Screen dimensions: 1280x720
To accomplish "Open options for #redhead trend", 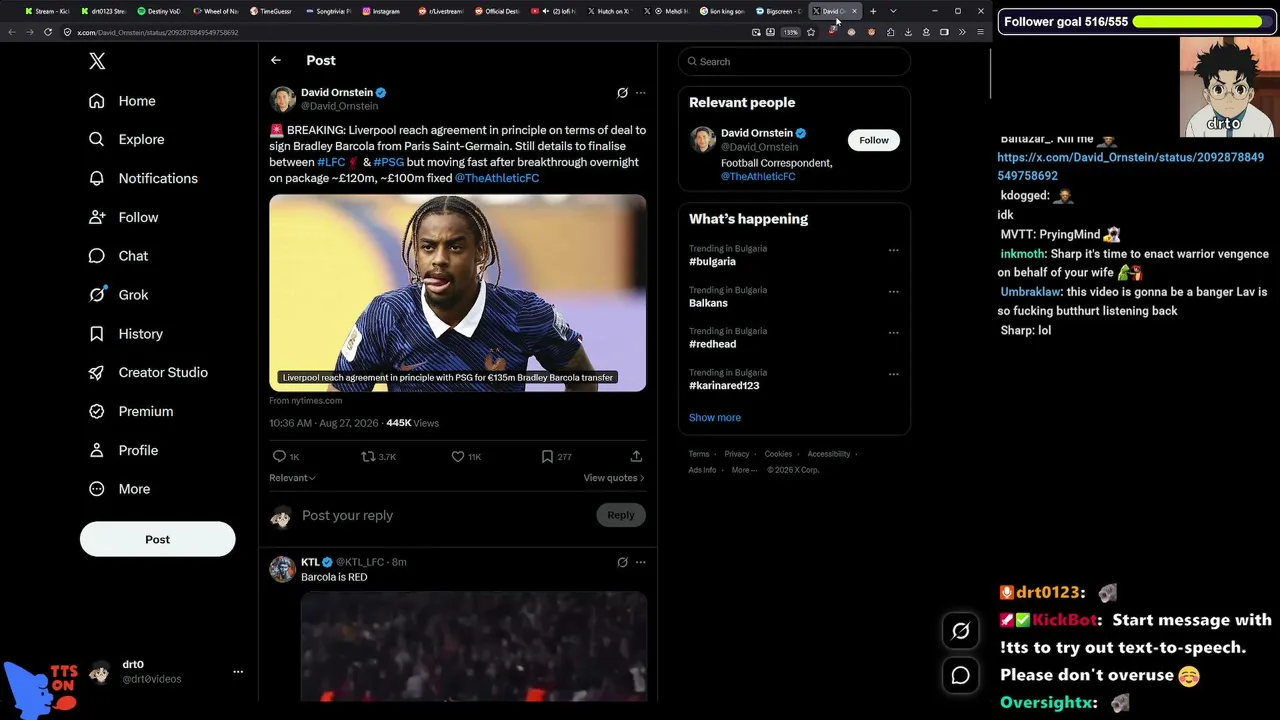I will (x=894, y=333).
